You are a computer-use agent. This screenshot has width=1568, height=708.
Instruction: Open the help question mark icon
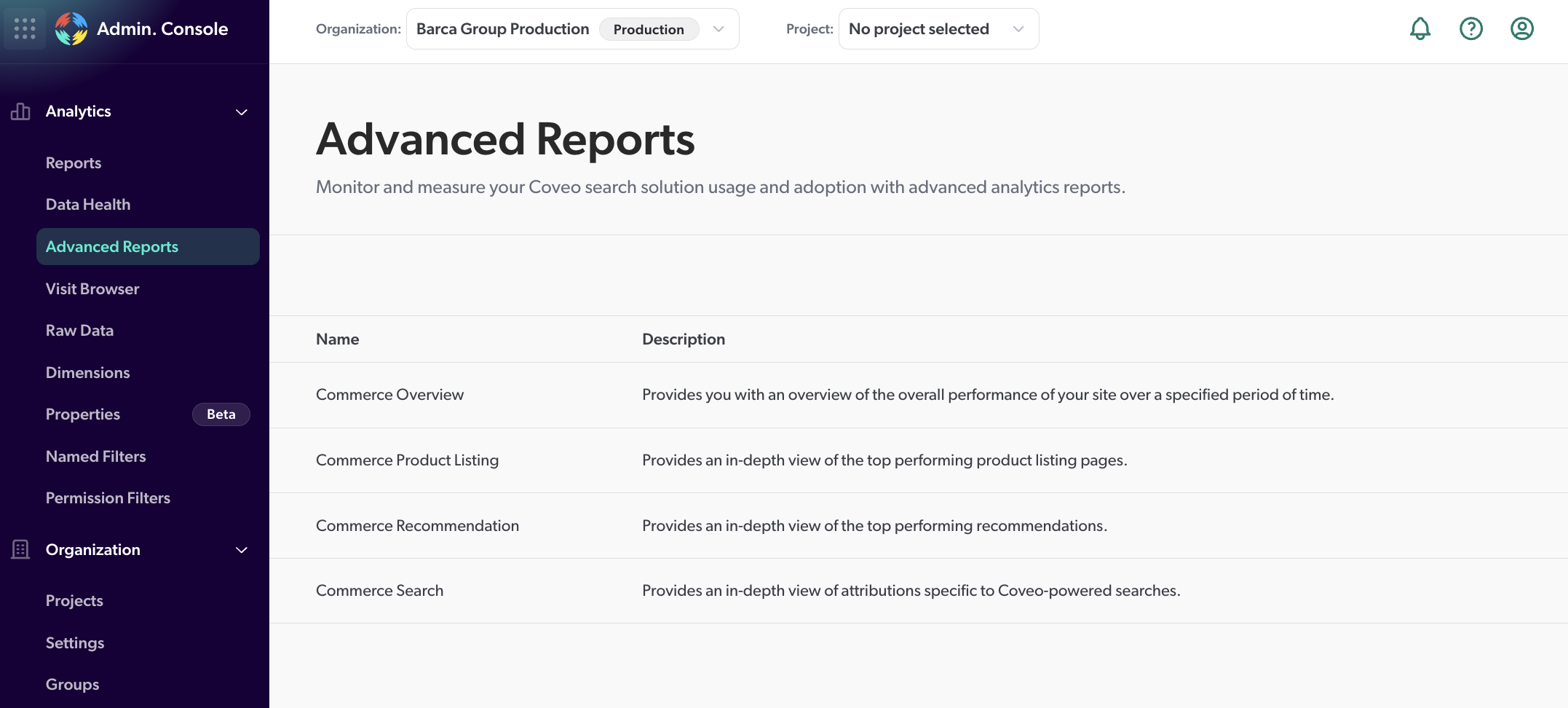click(x=1470, y=28)
